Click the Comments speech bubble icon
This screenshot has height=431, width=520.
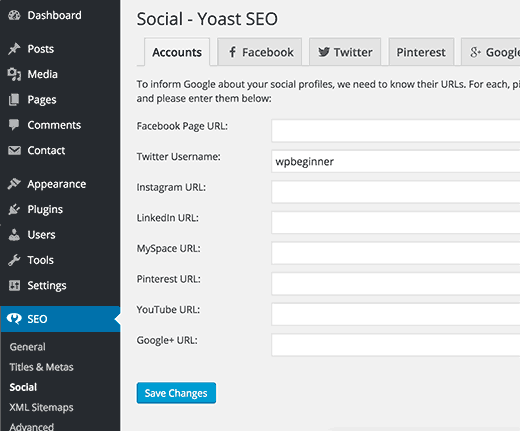14,125
